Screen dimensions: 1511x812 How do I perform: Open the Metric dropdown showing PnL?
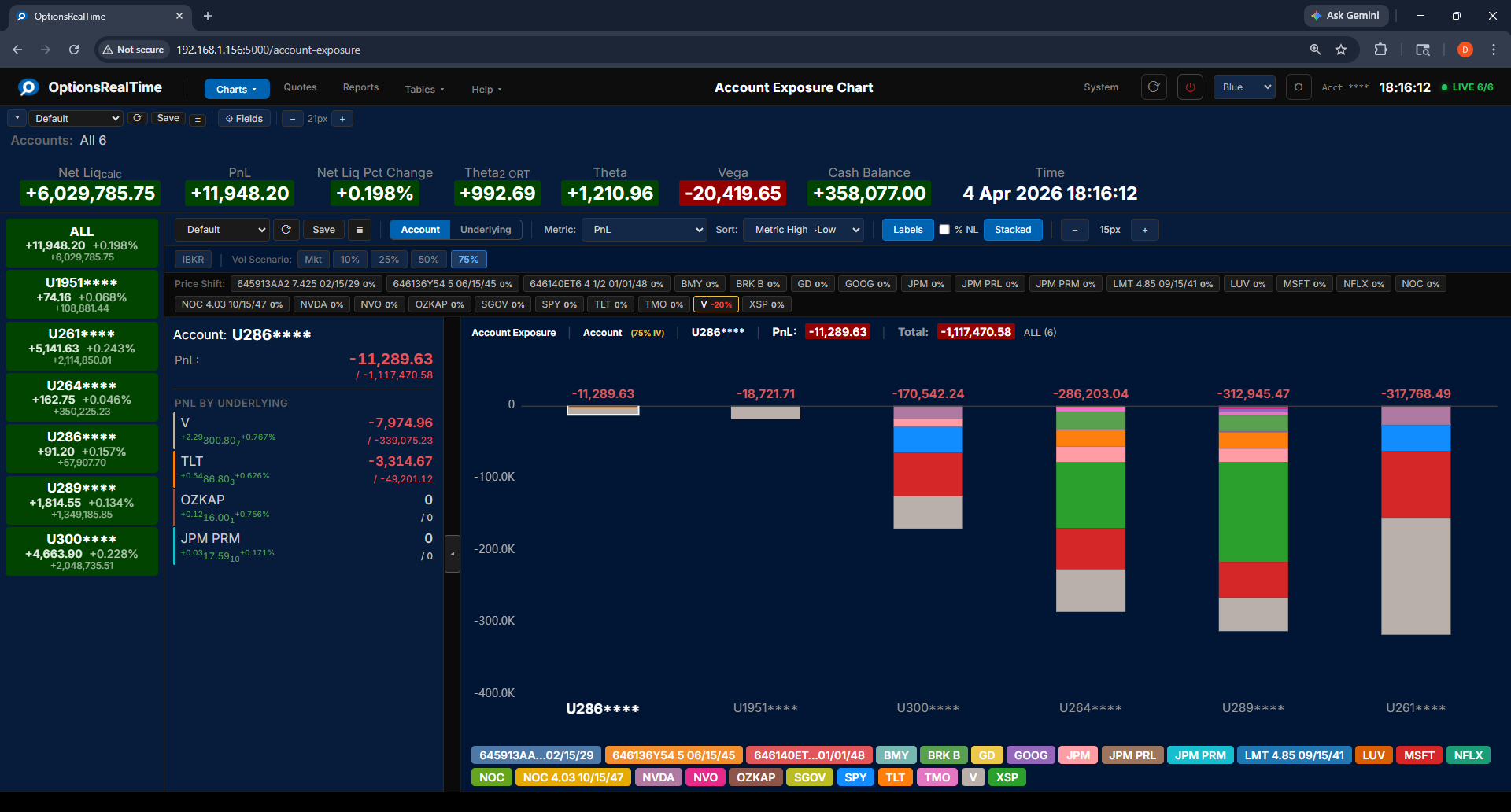click(644, 230)
